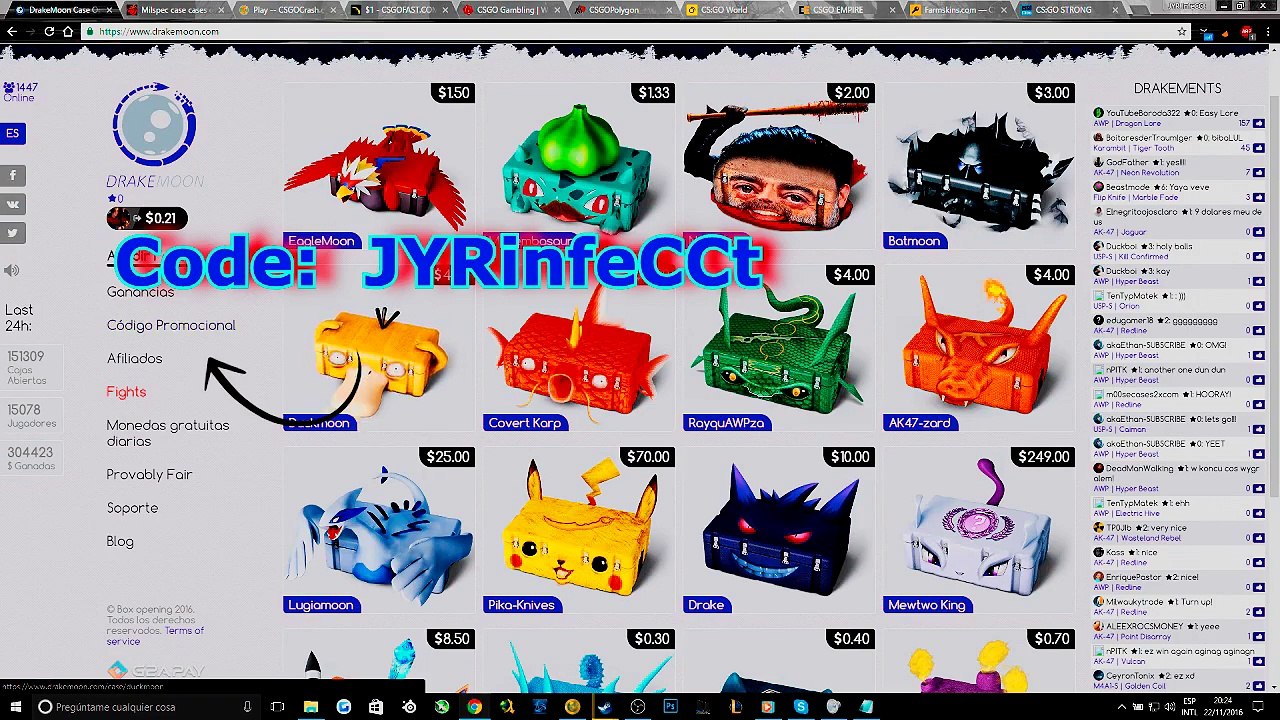Like Duckboi's USP-S Kill Confirmed drakement
The image size is (1280, 720).
pyautogui.click(x=1258, y=257)
